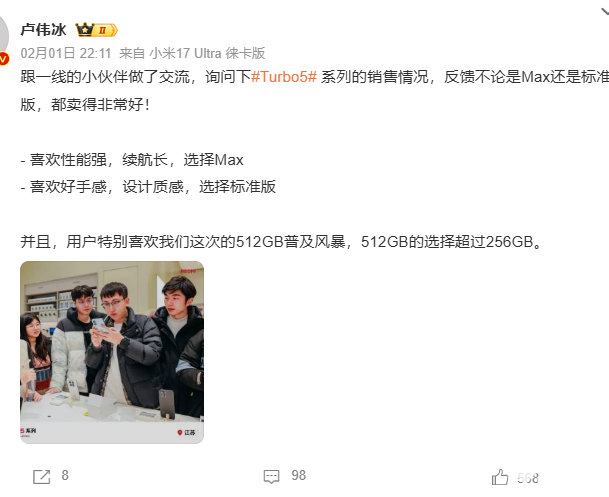Screen dimensions: 609x497
Task: Click the line about choosing 标准版
Action: (x=148, y=187)
